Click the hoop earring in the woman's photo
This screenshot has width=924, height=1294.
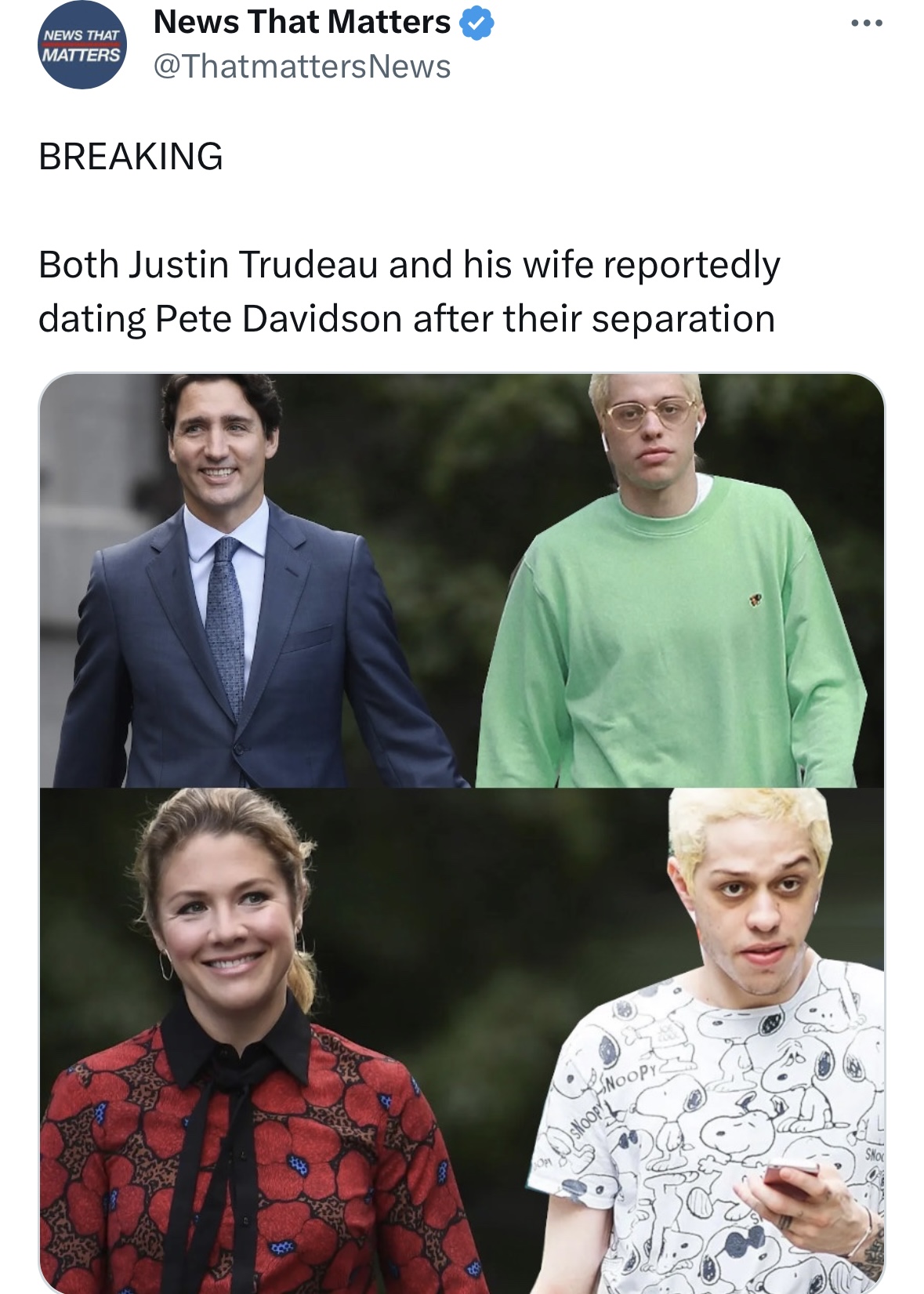[166, 964]
